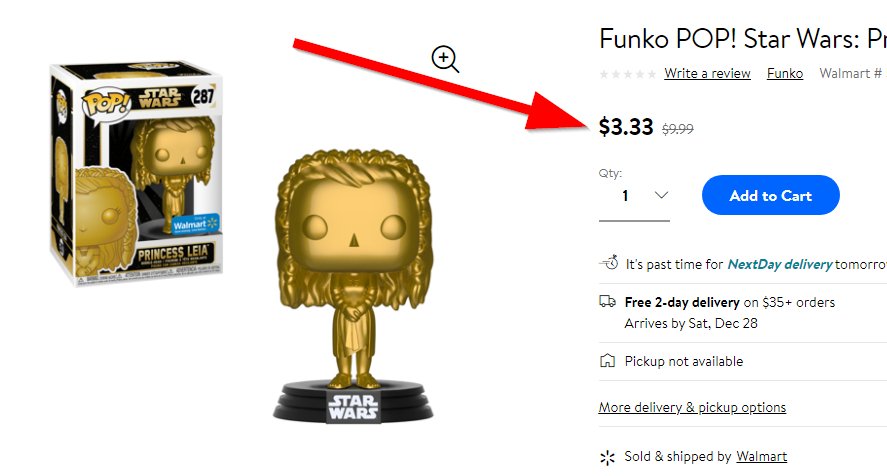
Task: Click the NextDay delivery stopwatch icon
Action: tap(609, 263)
